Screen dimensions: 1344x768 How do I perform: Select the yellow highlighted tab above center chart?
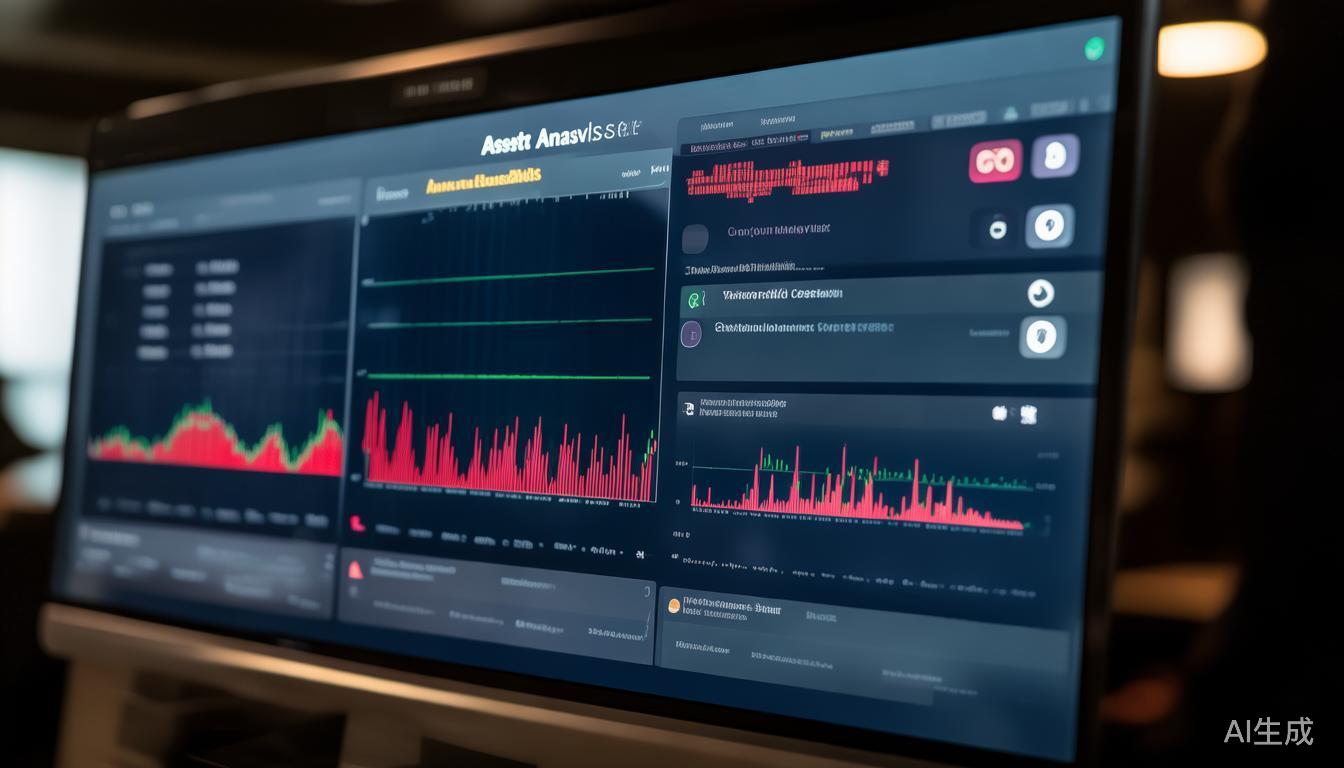point(483,183)
